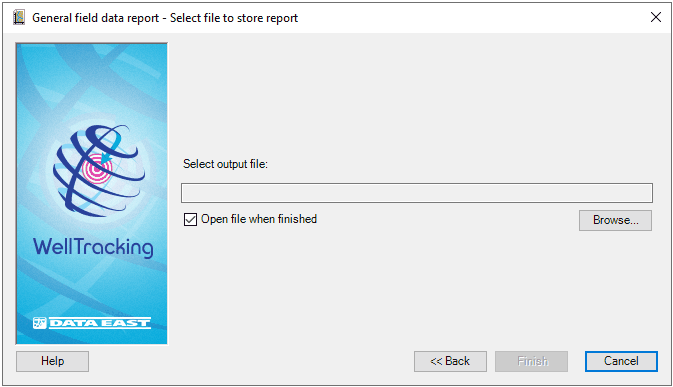Go to previous step with << Back
Image resolution: width=673 pixels, height=387 pixels.
click(450, 361)
